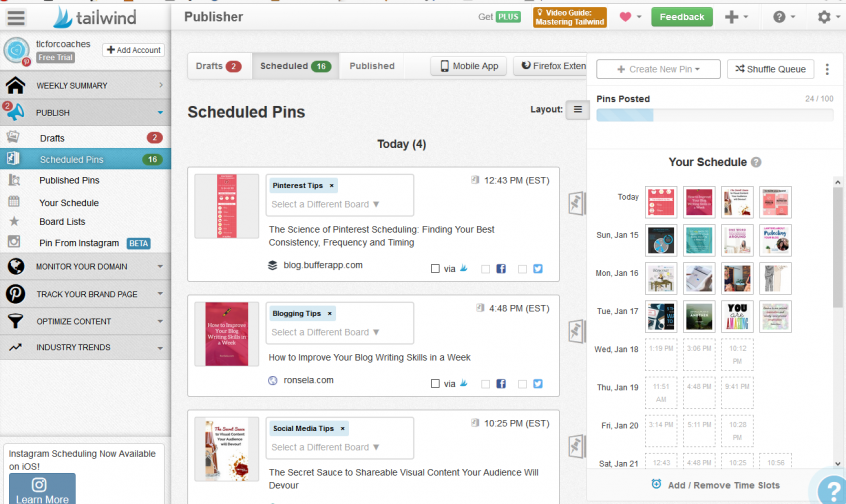846x504 pixels.
Task: Open Select a Different Board for Blogging Tips pin
Action: pos(325,332)
